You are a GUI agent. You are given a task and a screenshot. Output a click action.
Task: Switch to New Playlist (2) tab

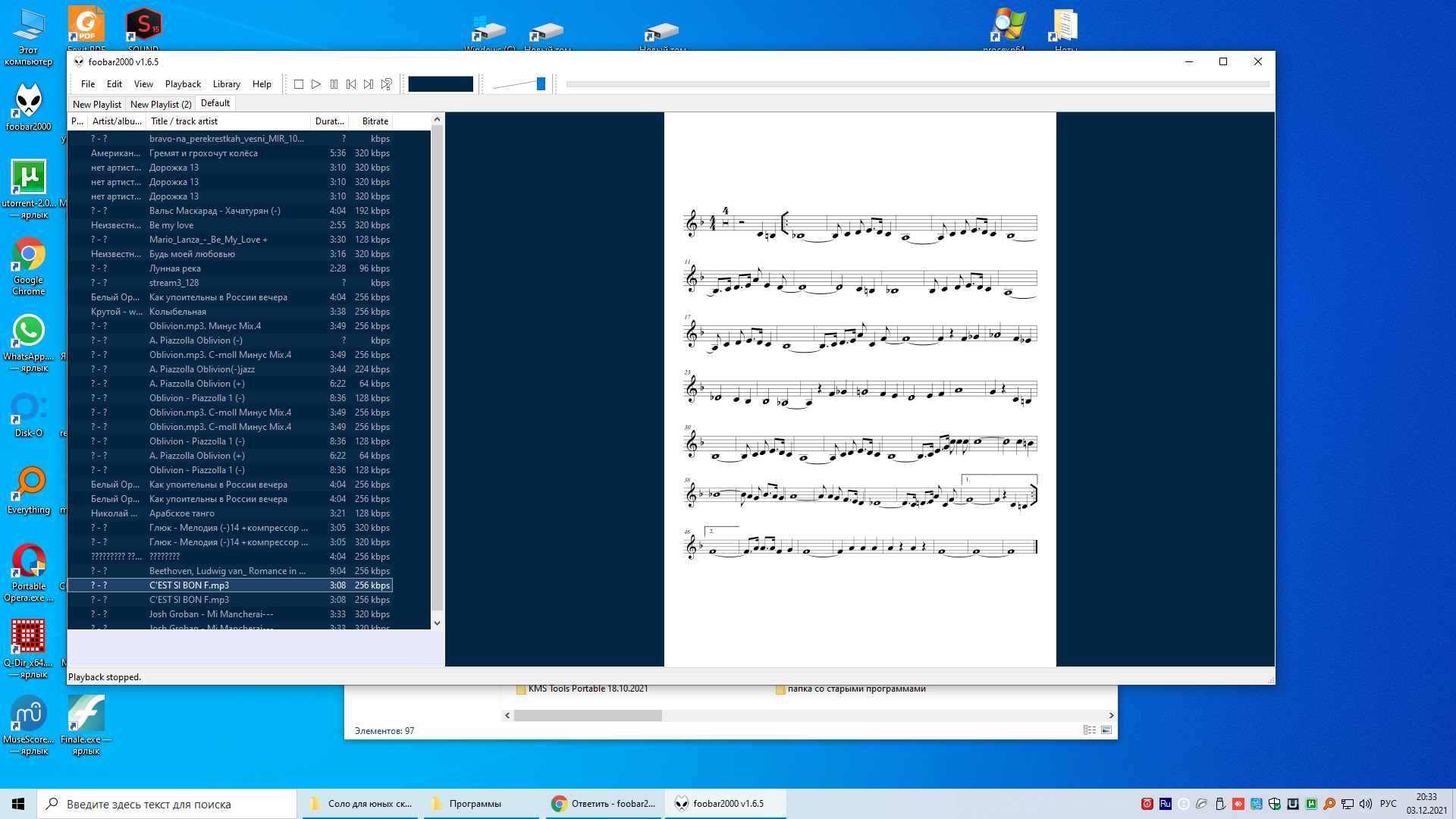(161, 104)
